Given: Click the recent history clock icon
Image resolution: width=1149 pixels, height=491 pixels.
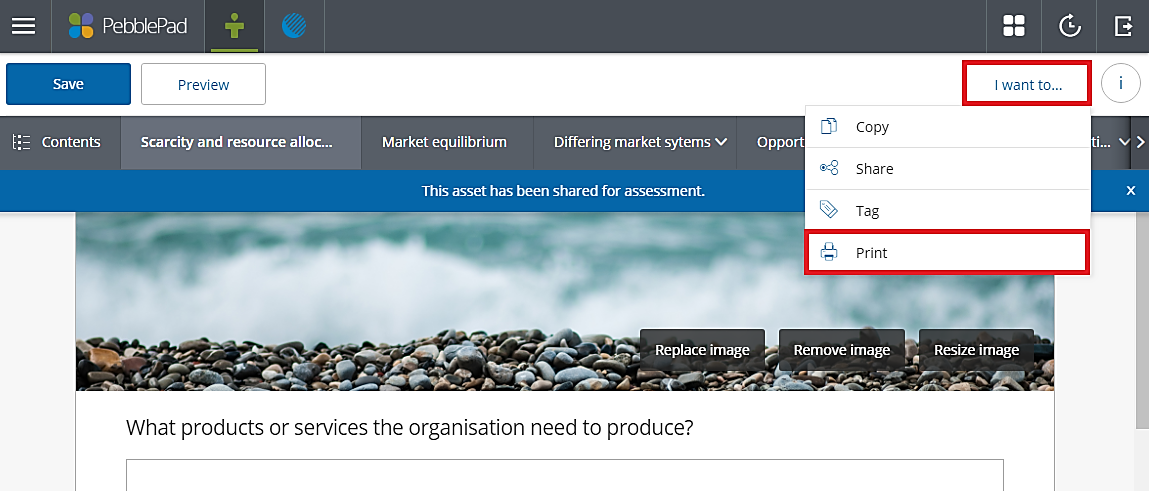Looking at the screenshot, I should point(1069,26).
